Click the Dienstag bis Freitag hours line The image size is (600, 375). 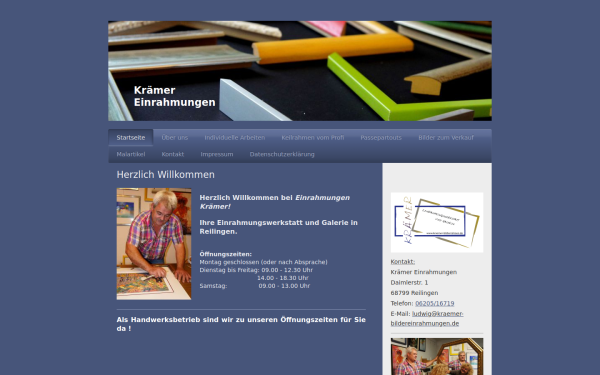click(256, 270)
